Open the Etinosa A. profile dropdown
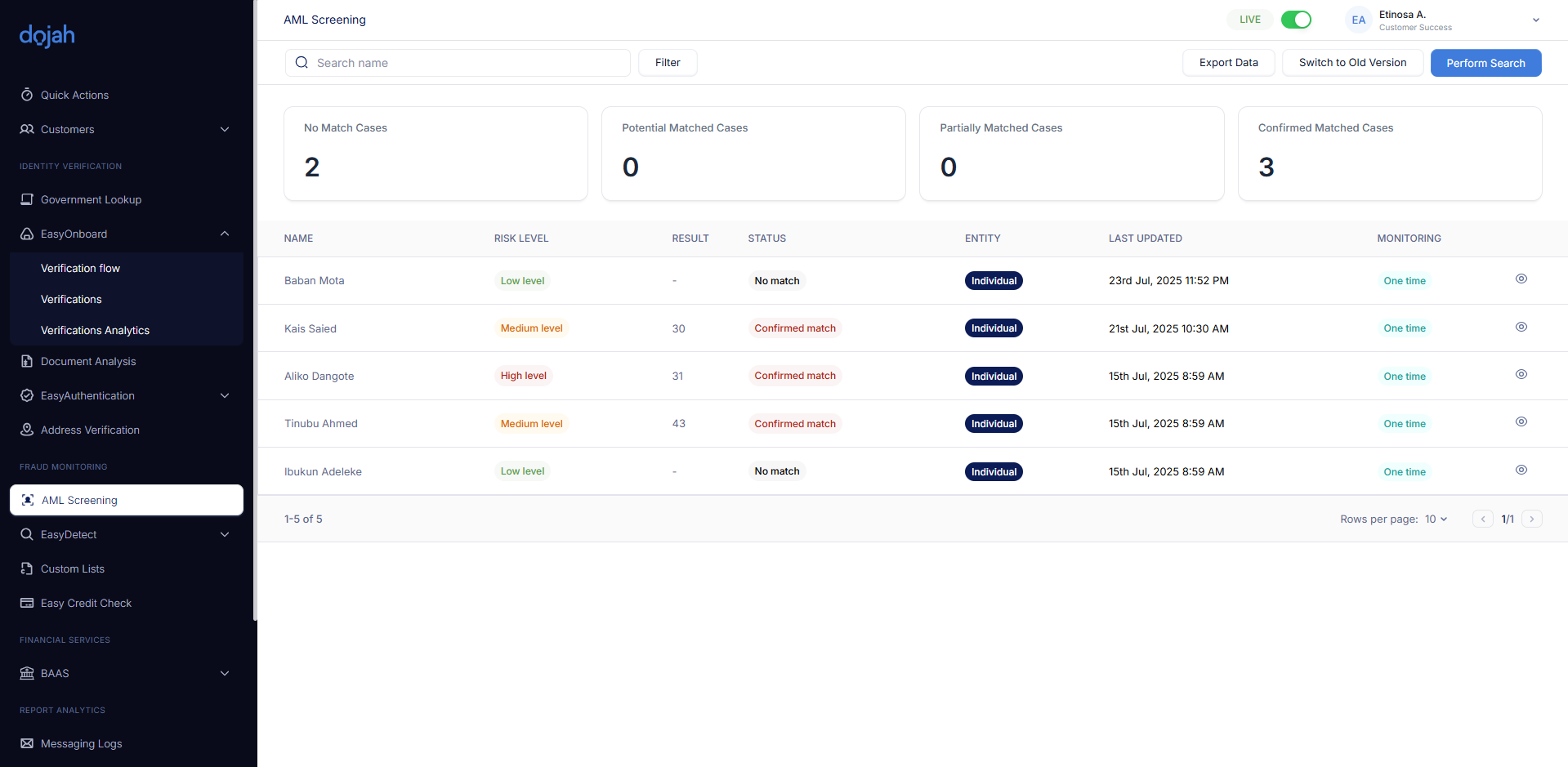1568x767 pixels. point(1535,20)
